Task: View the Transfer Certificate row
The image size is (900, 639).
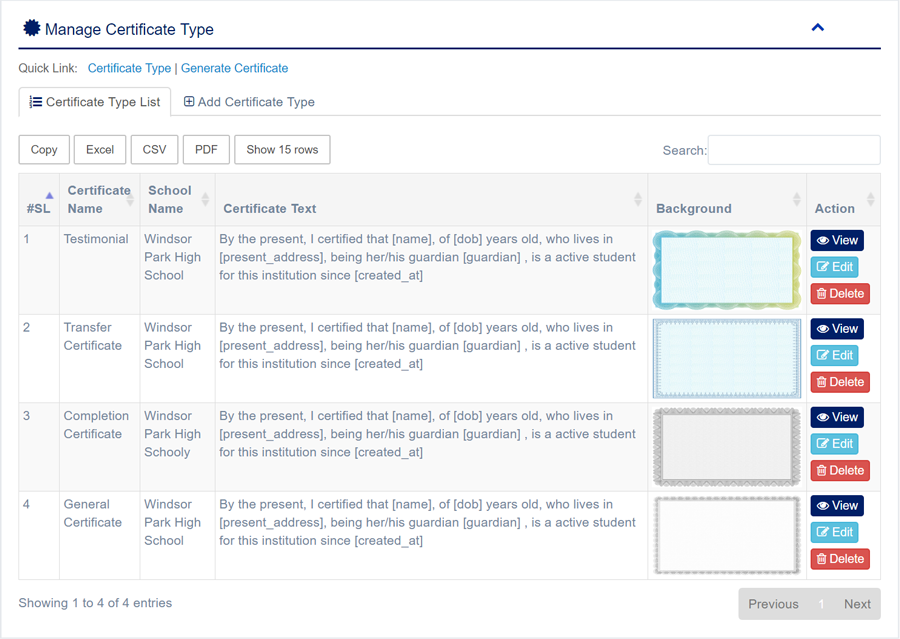Action: coord(837,329)
